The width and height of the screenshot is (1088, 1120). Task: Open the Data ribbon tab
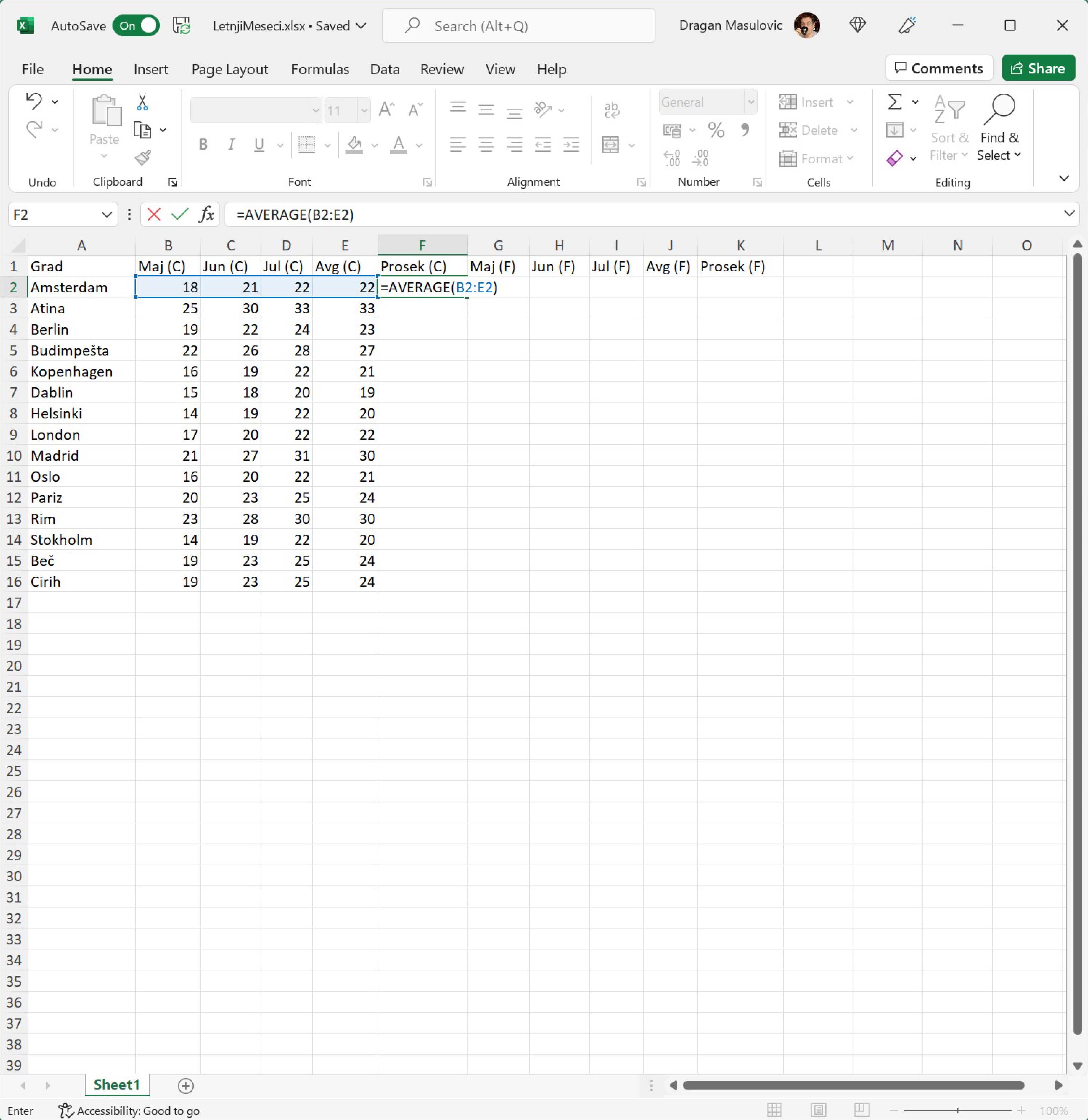[384, 69]
